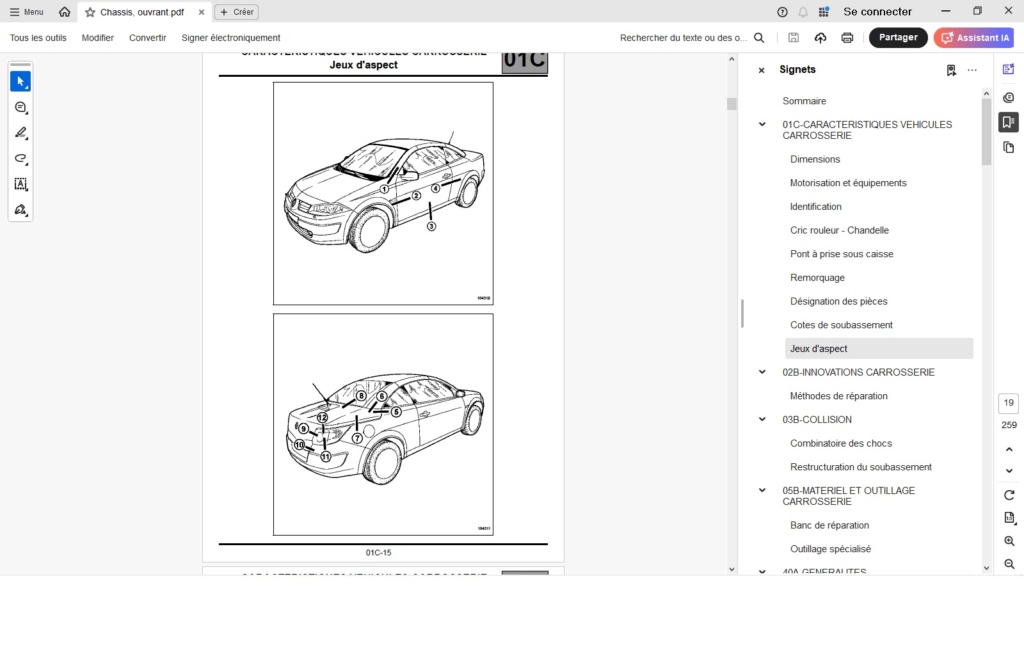
Task: Open the Identification bookmark
Action: pos(816,206)
